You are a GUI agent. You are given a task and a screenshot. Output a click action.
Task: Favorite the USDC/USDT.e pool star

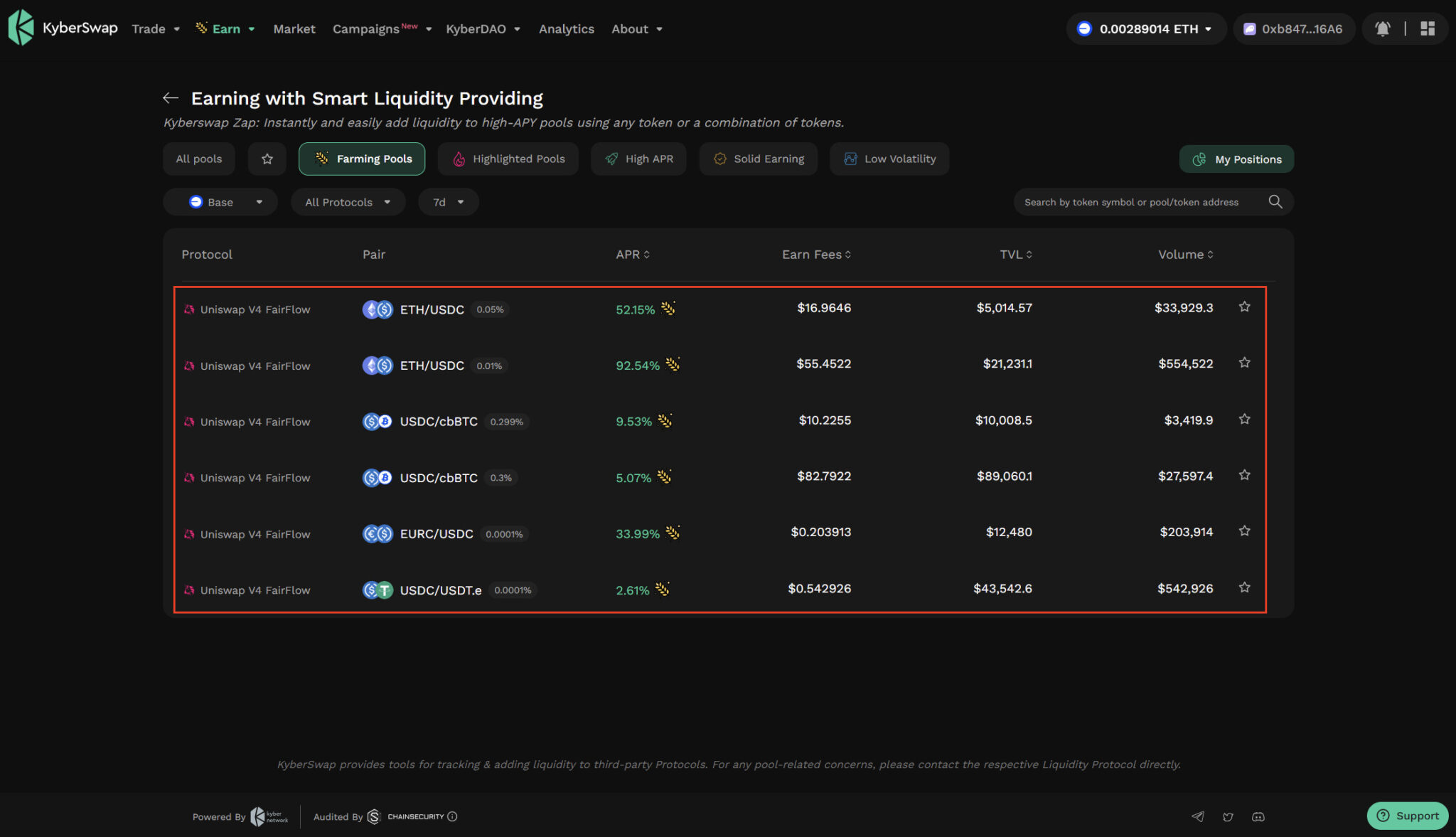(1244, 587)
